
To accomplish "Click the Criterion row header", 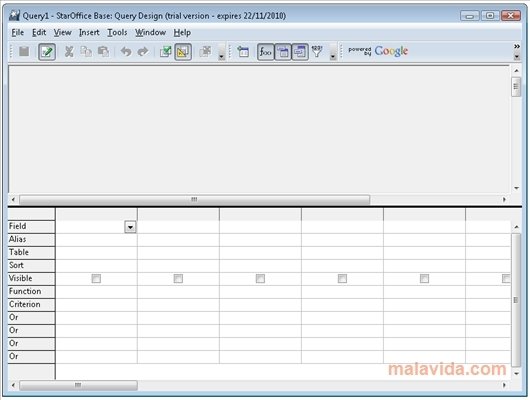I will [31, 304].
